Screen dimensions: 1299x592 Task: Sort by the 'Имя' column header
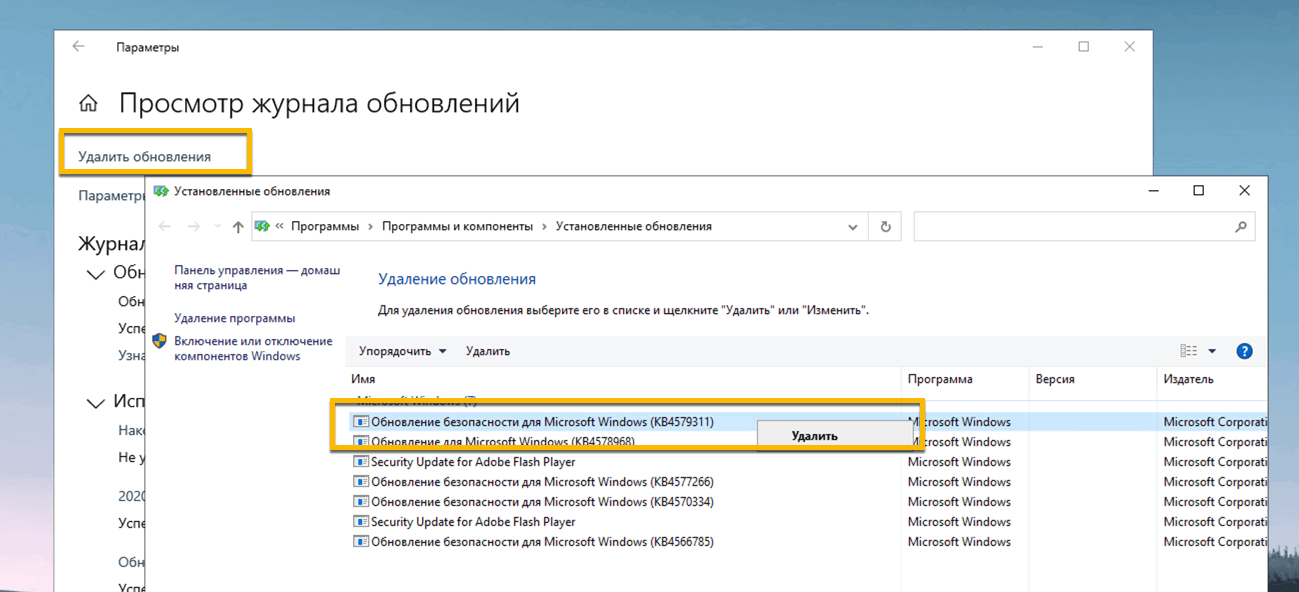[623, 379]
